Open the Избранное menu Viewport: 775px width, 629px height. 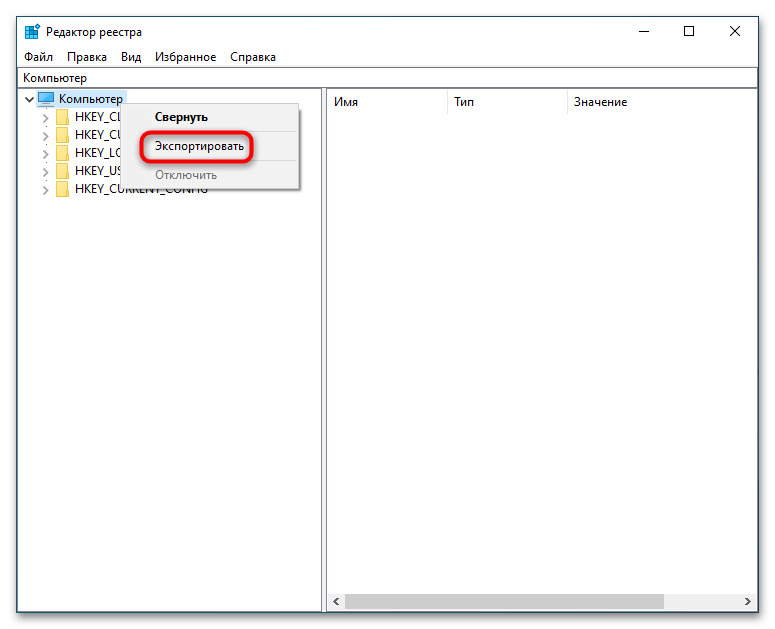[185, 57]
